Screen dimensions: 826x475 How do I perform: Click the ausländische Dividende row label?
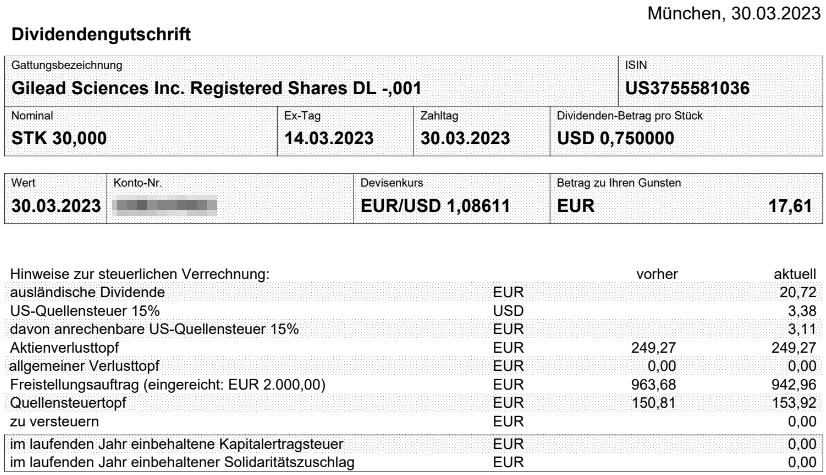(x=87, y=292)
